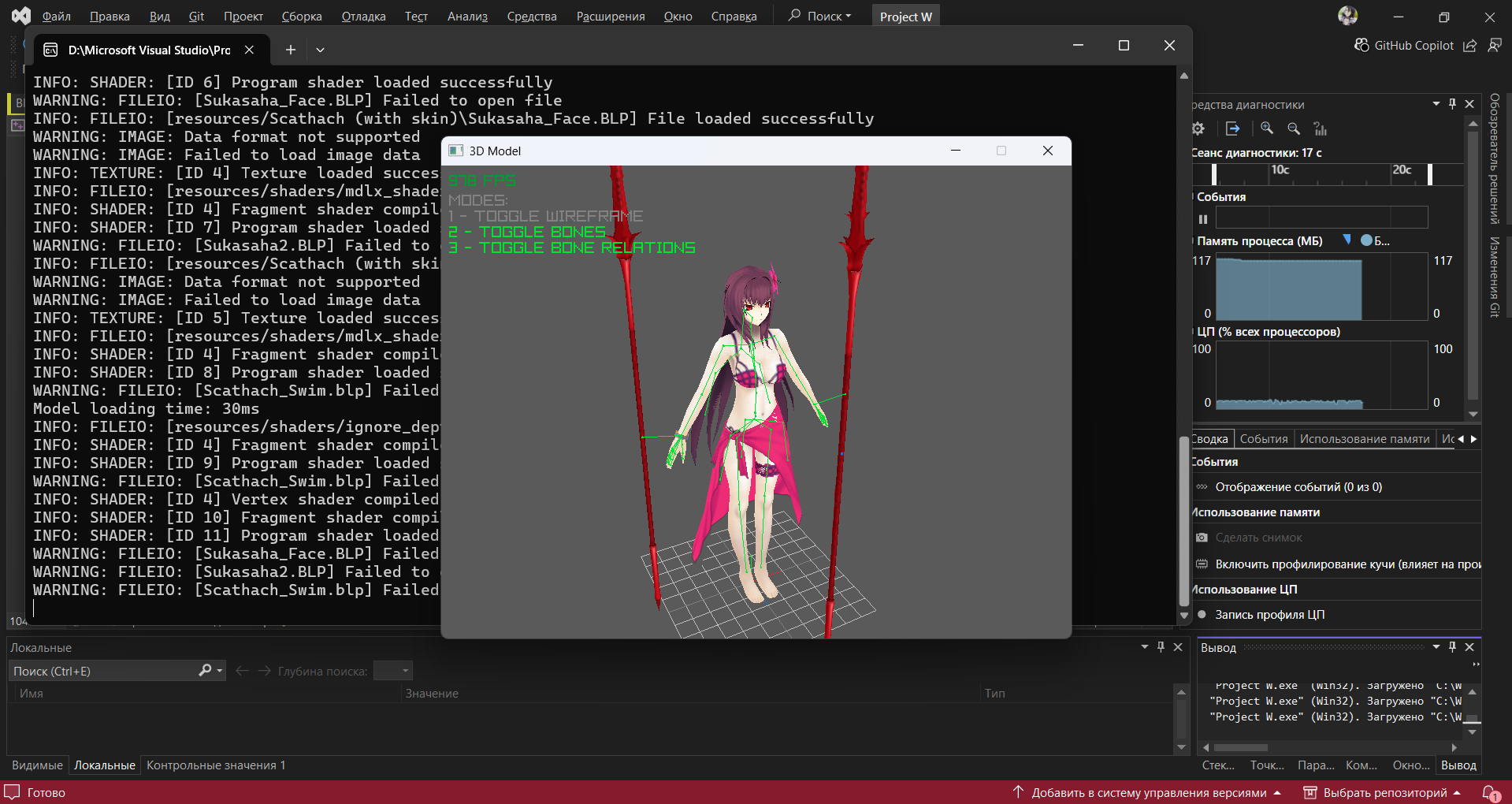1512x804 pixels.
Task: Click the Поиск search box in title bar
Action: tap(820, 17)
